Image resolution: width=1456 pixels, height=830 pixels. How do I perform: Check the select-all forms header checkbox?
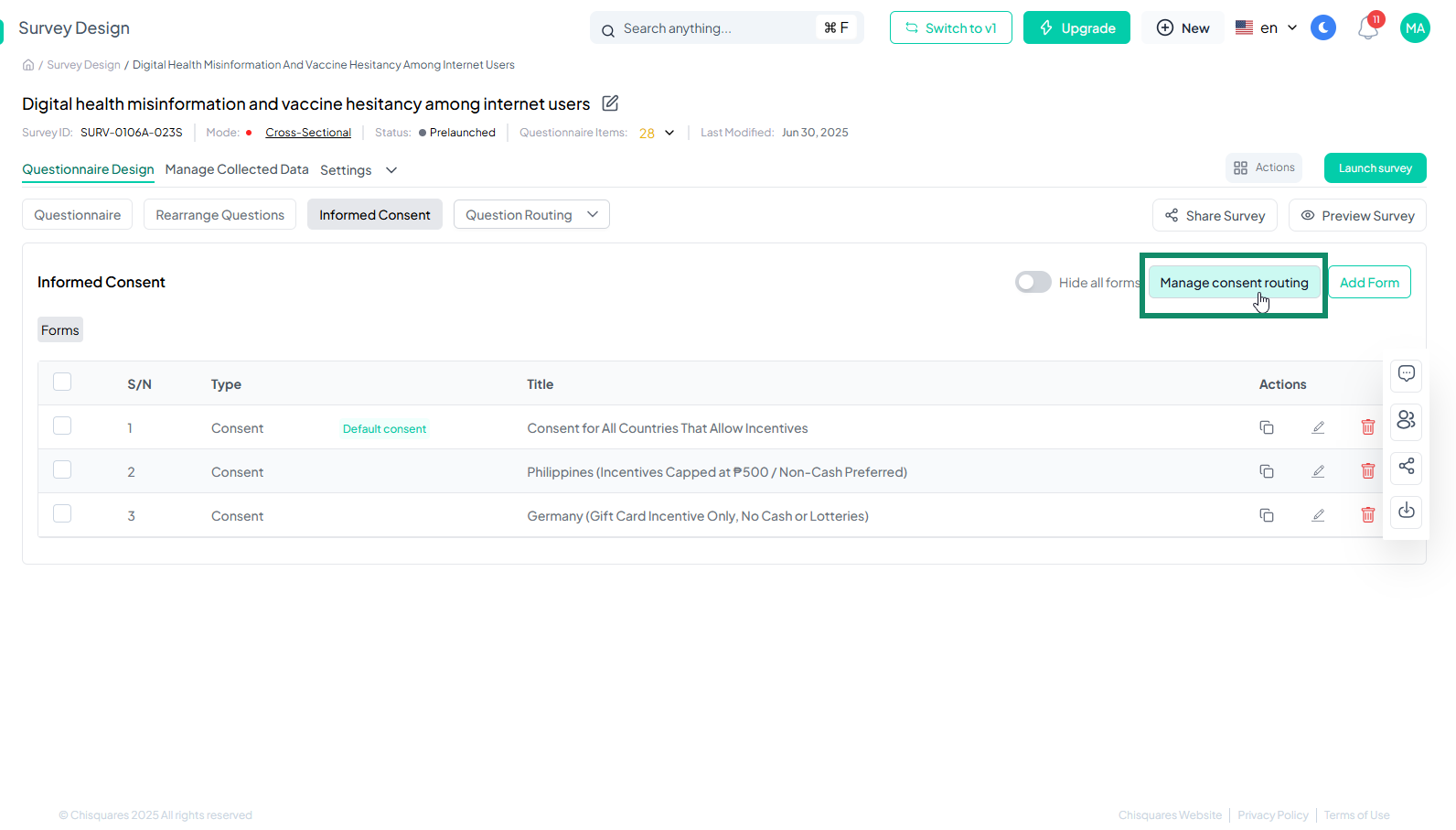coord(62,383)
